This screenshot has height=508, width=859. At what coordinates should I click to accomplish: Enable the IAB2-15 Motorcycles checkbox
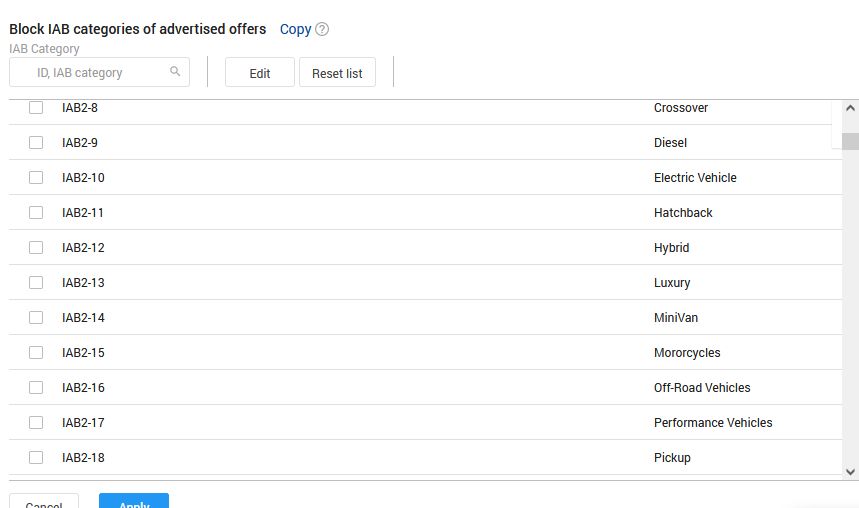tap(36, 353)
